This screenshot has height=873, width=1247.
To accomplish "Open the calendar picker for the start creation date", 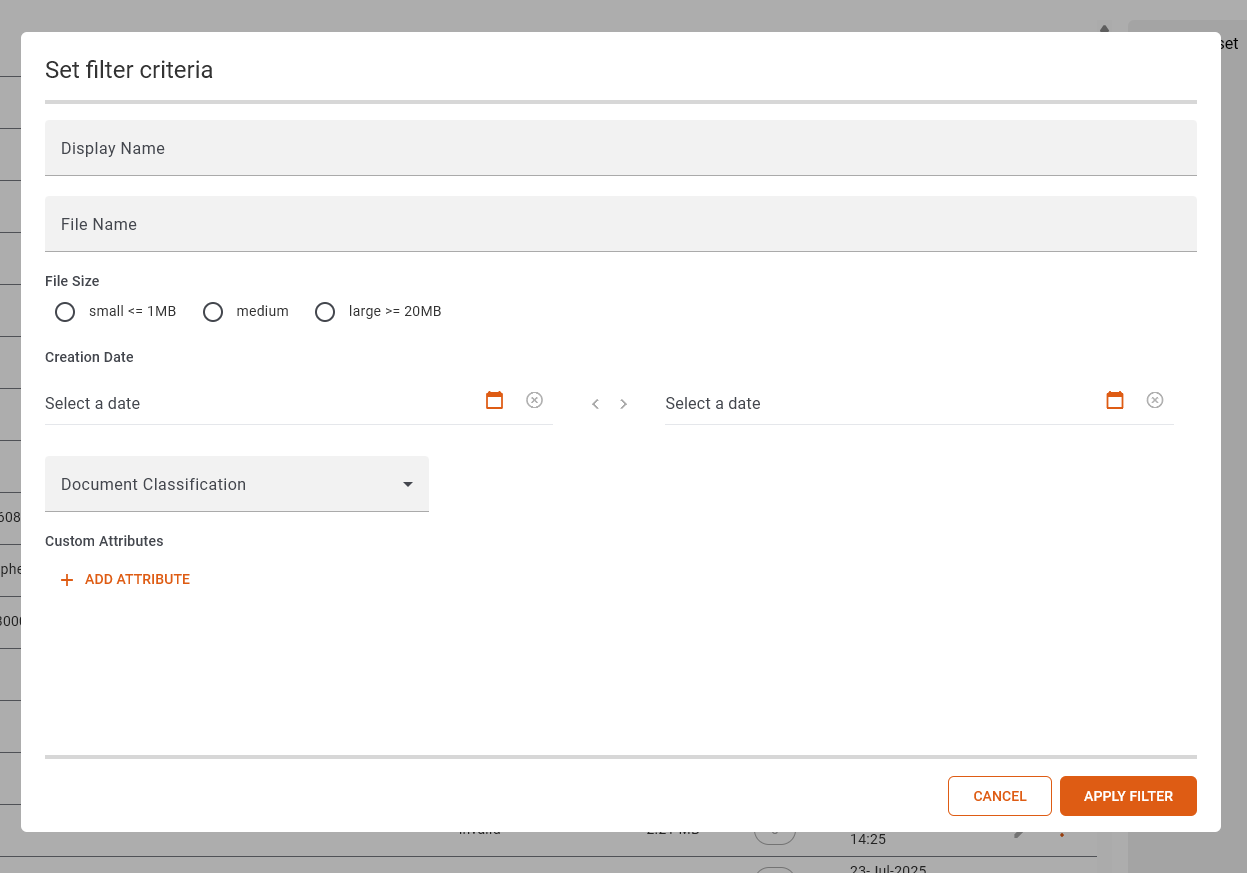I will coord(494,400).
